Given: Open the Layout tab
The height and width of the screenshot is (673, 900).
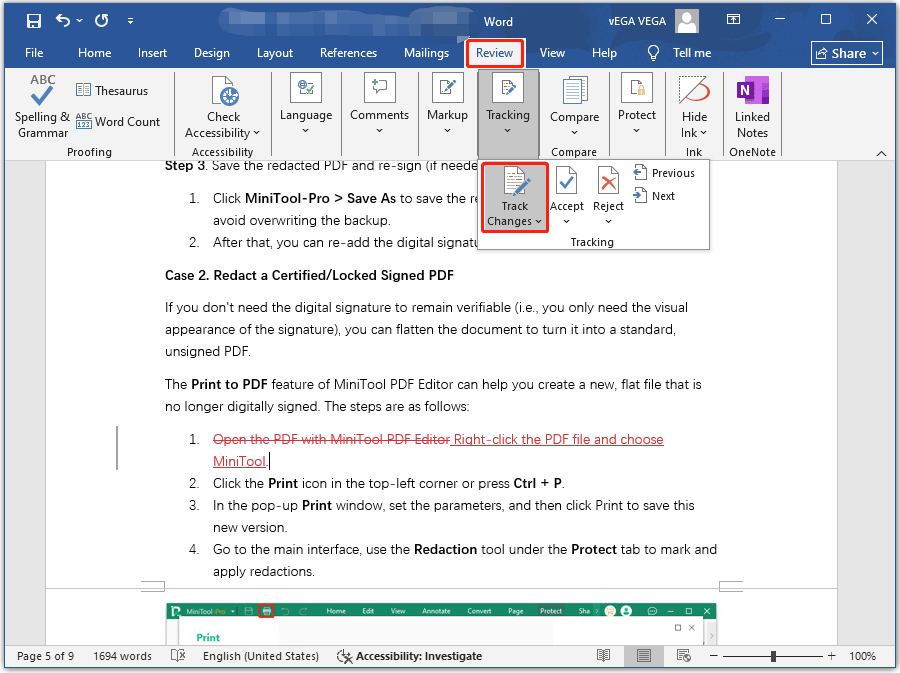Looking at the screenshot, I should coord(274,53).
